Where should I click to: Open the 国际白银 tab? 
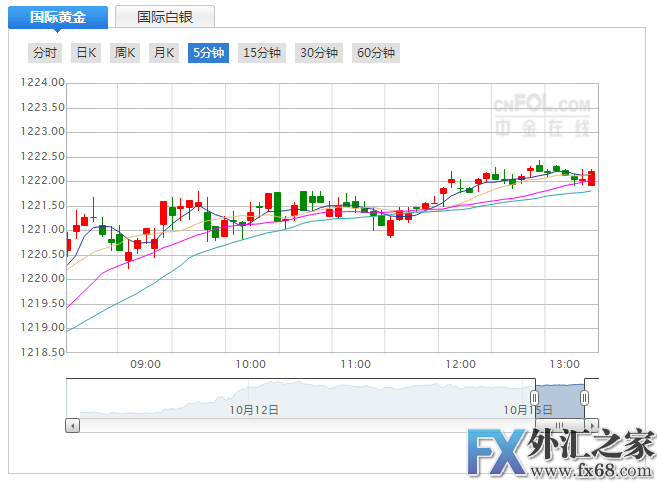tap(165, 17)
